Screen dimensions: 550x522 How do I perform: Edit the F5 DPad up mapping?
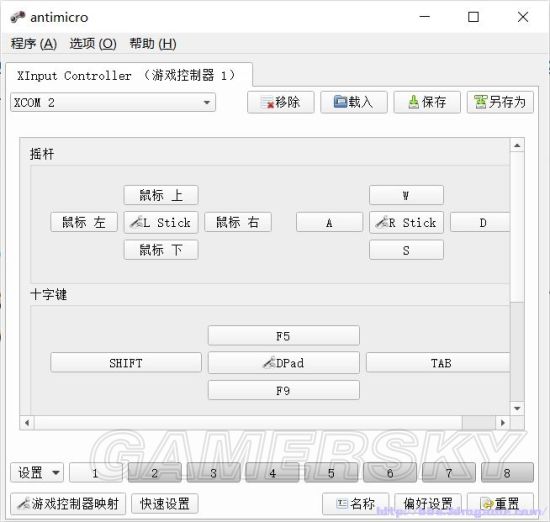tap(284, 336)
